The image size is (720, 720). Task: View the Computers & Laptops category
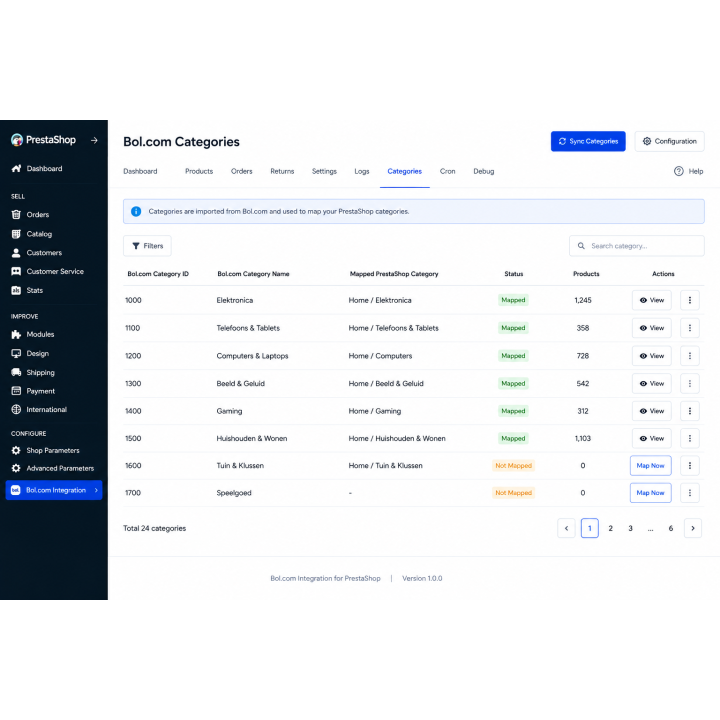coord(652,356)
